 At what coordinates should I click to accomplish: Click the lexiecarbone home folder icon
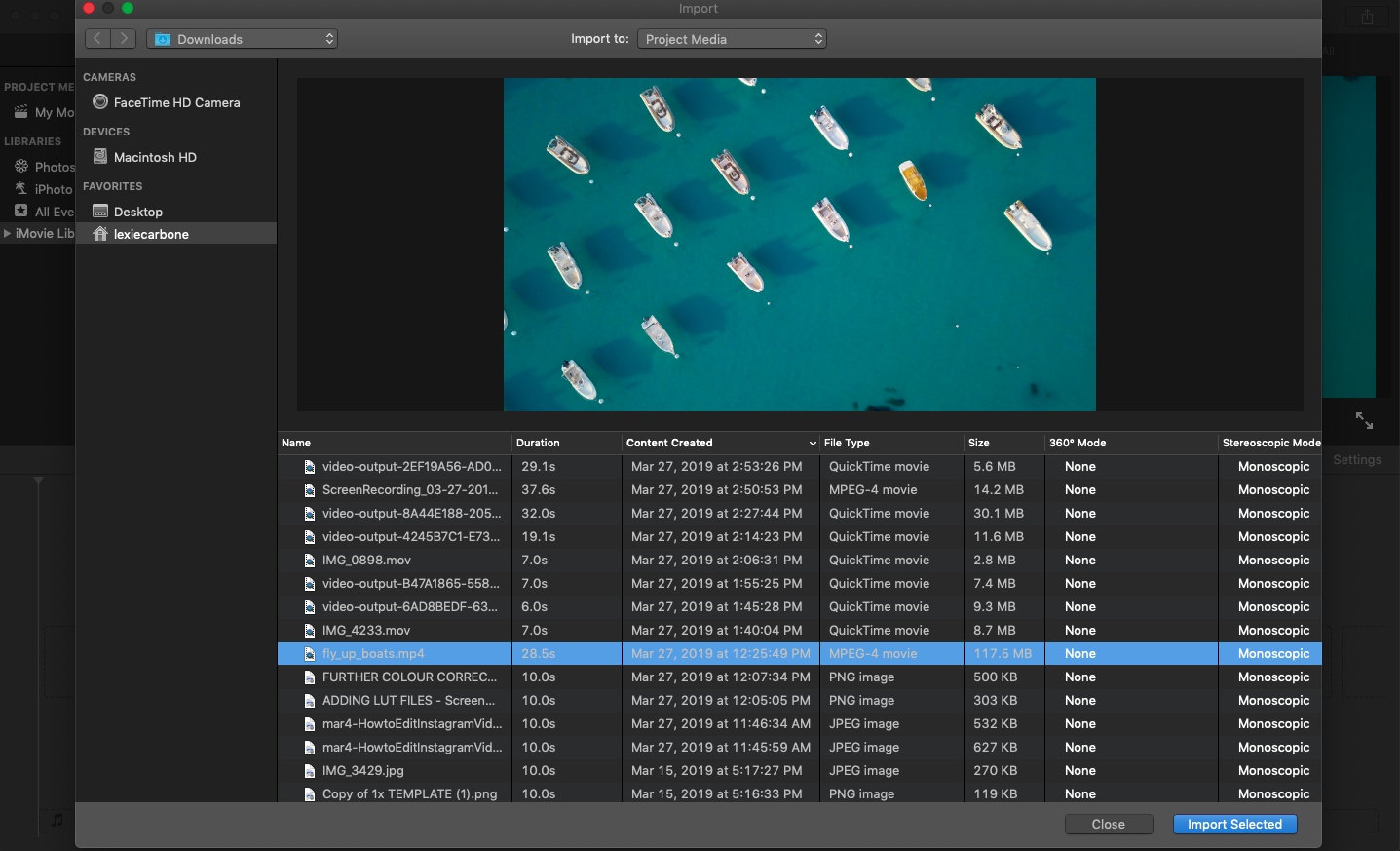100,233
